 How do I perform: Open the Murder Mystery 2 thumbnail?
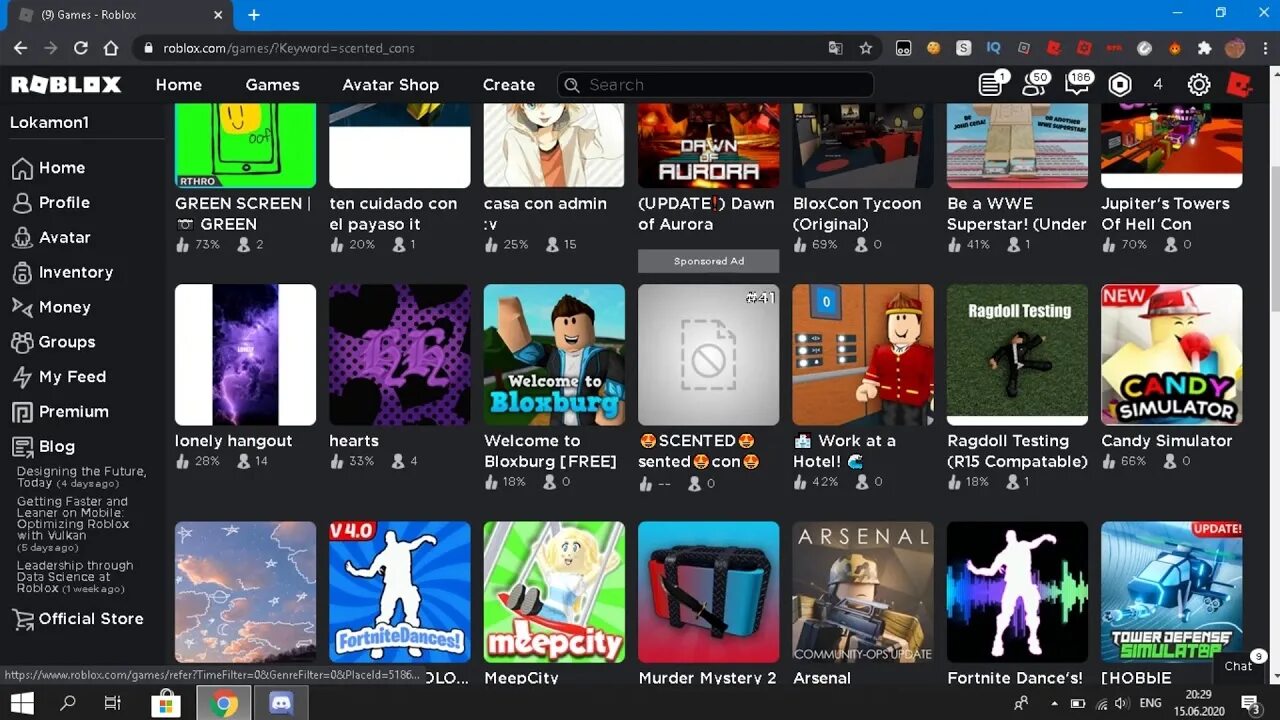pos(708,592)
